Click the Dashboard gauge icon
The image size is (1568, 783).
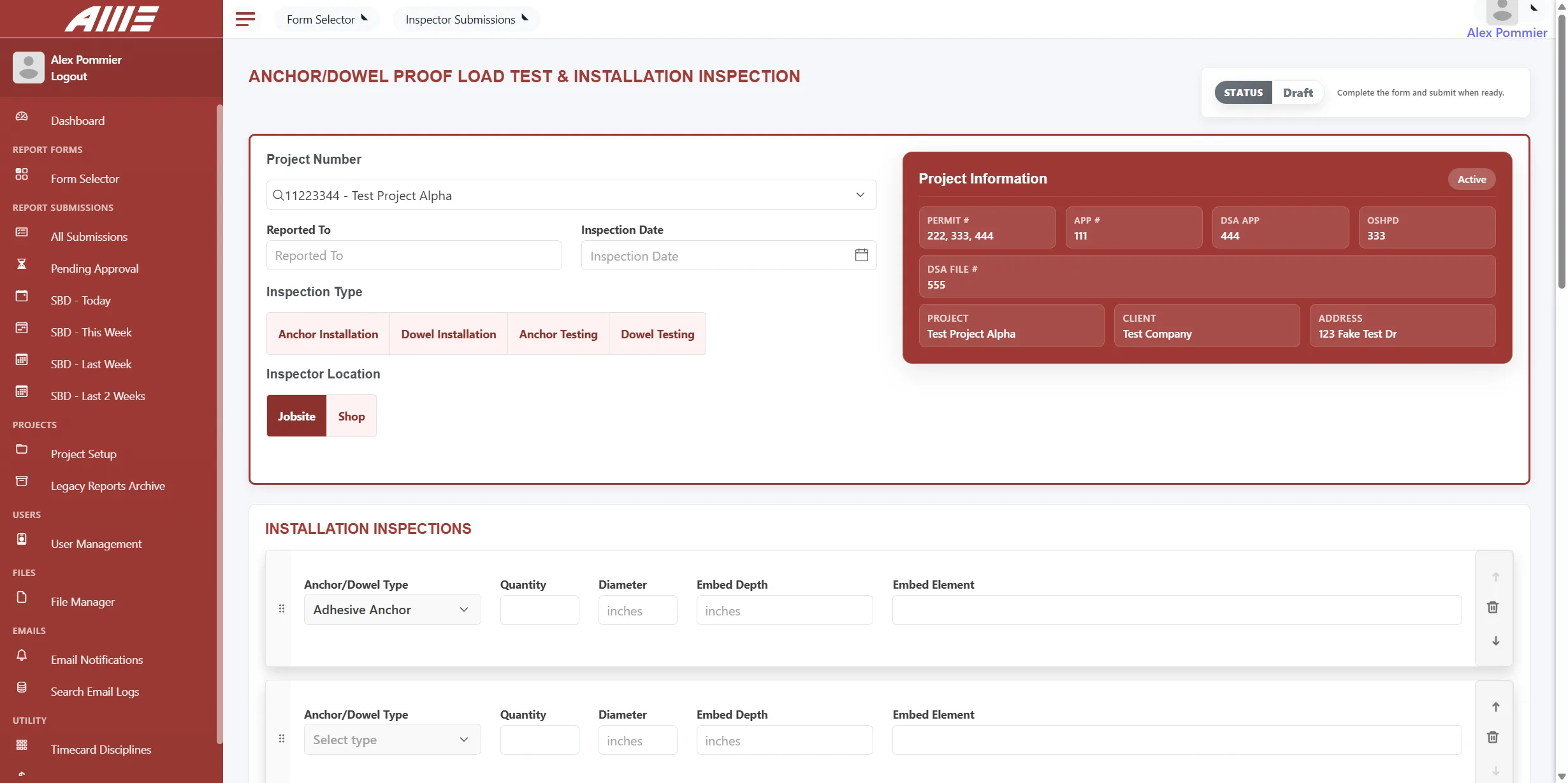click(22, 117)
